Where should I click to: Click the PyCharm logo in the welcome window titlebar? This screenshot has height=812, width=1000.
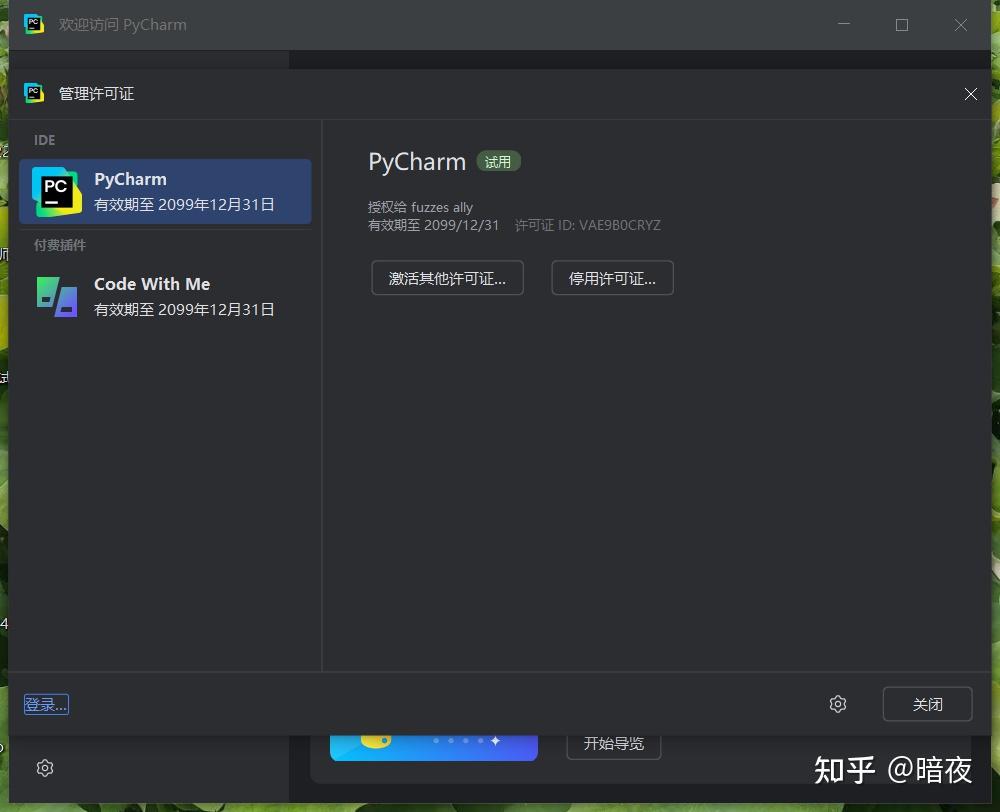click(x=33, y=24)
